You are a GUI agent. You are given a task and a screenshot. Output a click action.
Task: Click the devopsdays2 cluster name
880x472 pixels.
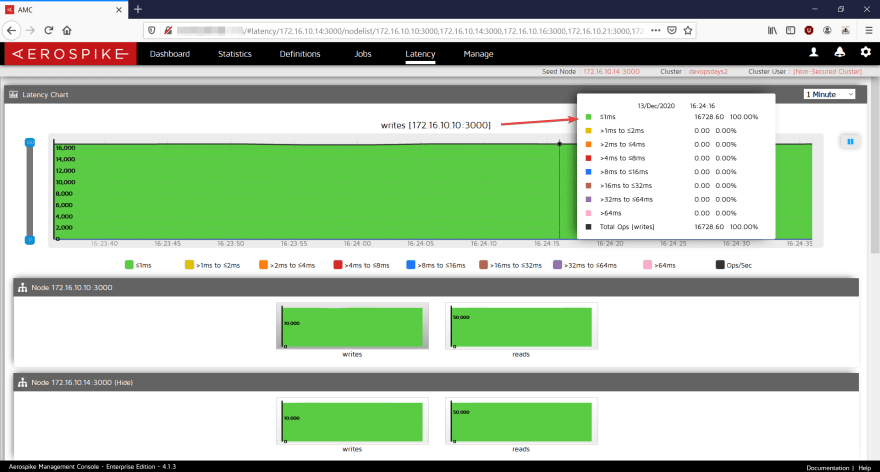(x=708, y=71)
